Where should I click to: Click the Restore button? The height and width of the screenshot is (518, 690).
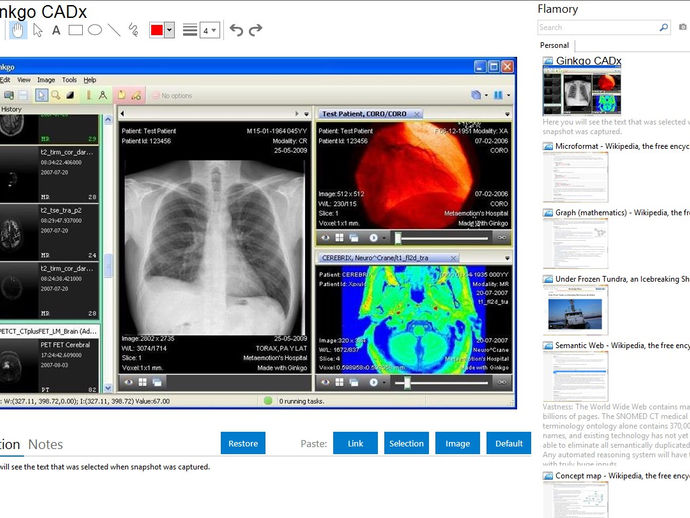point(243,443)
